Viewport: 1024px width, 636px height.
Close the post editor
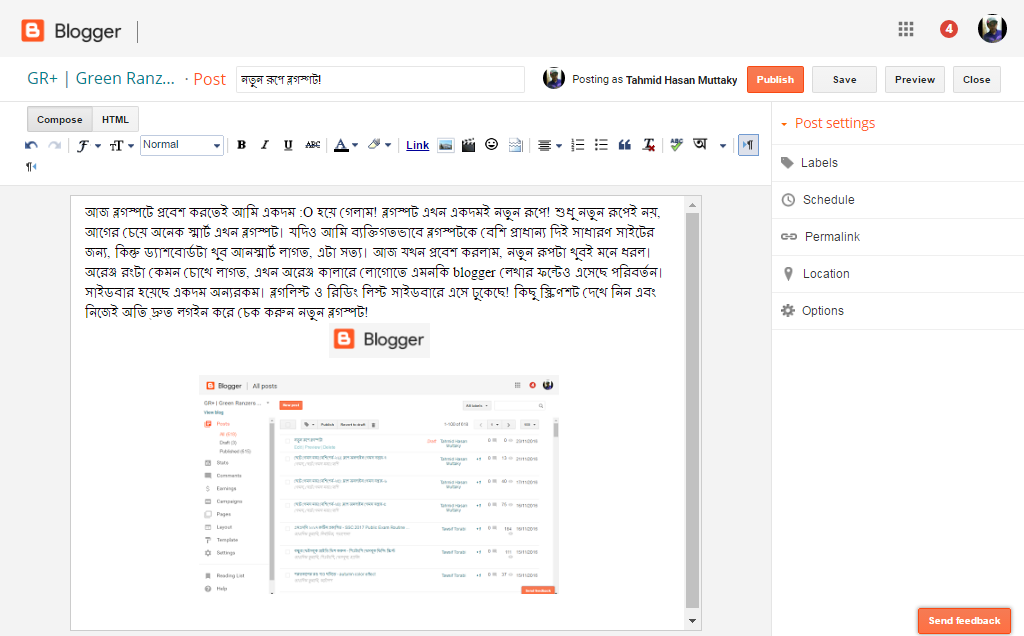(x=976, y=80)
